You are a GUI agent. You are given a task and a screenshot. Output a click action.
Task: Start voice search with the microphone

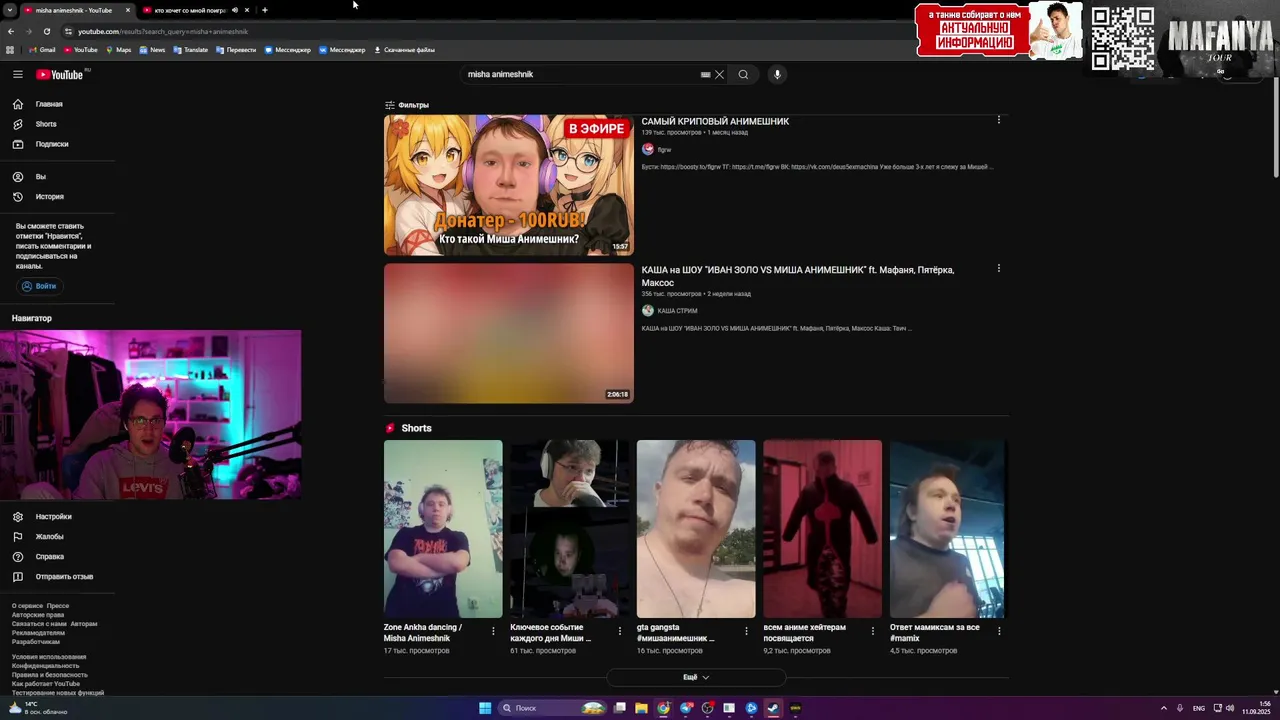coord(777,74)
